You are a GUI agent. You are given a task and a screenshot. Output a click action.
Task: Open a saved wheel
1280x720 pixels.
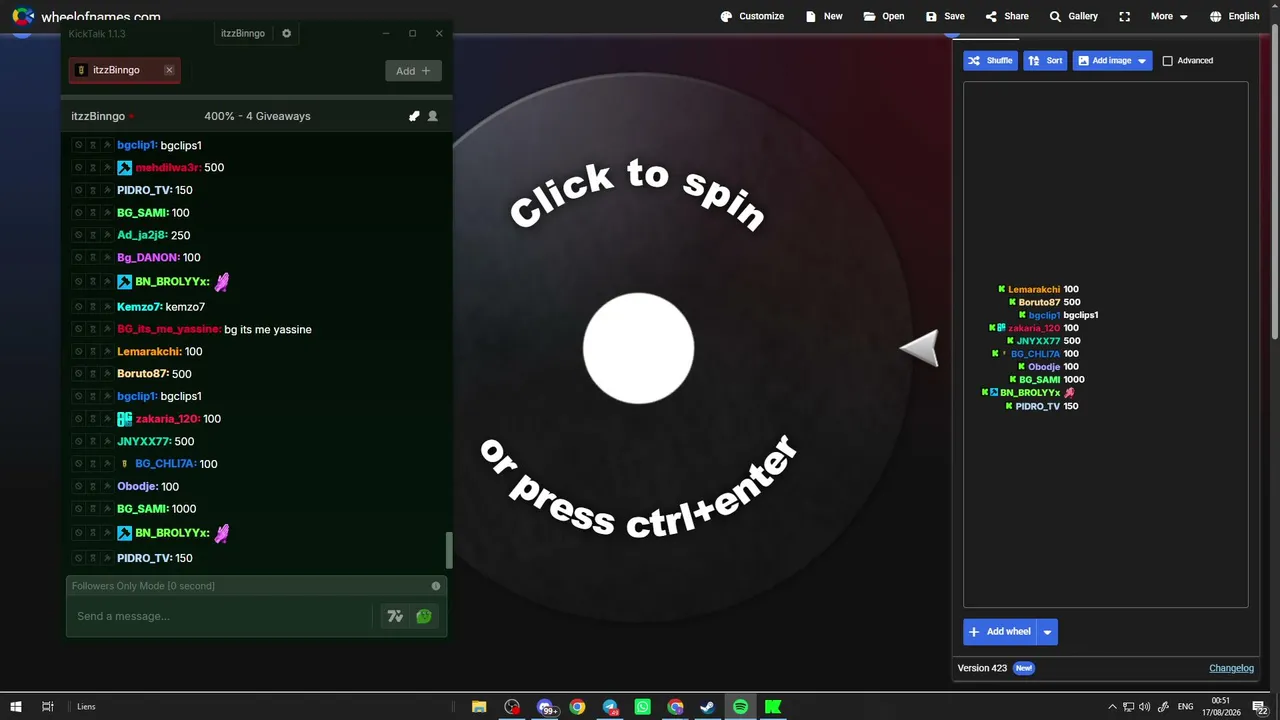point(884,16)
